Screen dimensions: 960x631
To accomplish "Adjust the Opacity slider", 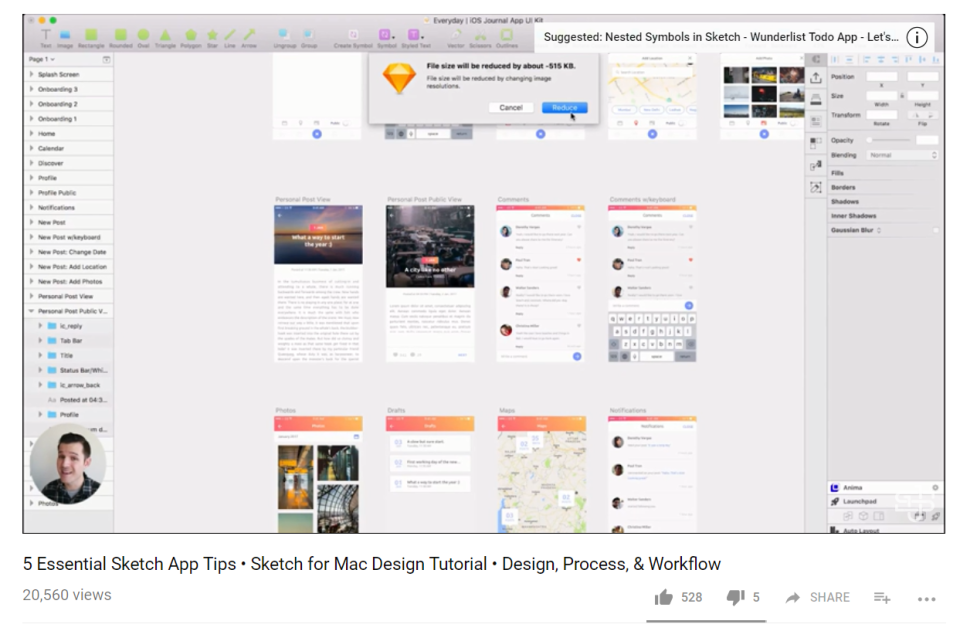I will pos(889,140).
